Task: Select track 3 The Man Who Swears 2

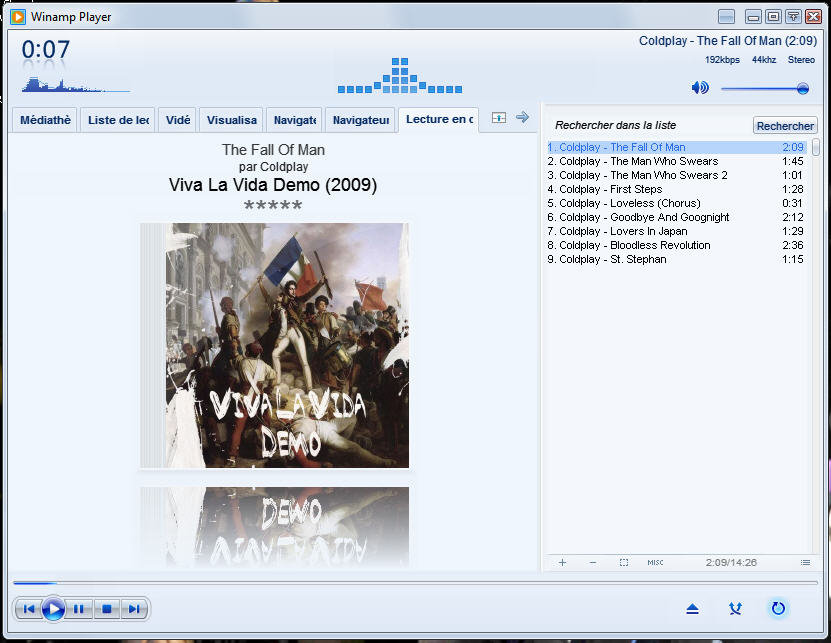Action: (x=676, y=175)
